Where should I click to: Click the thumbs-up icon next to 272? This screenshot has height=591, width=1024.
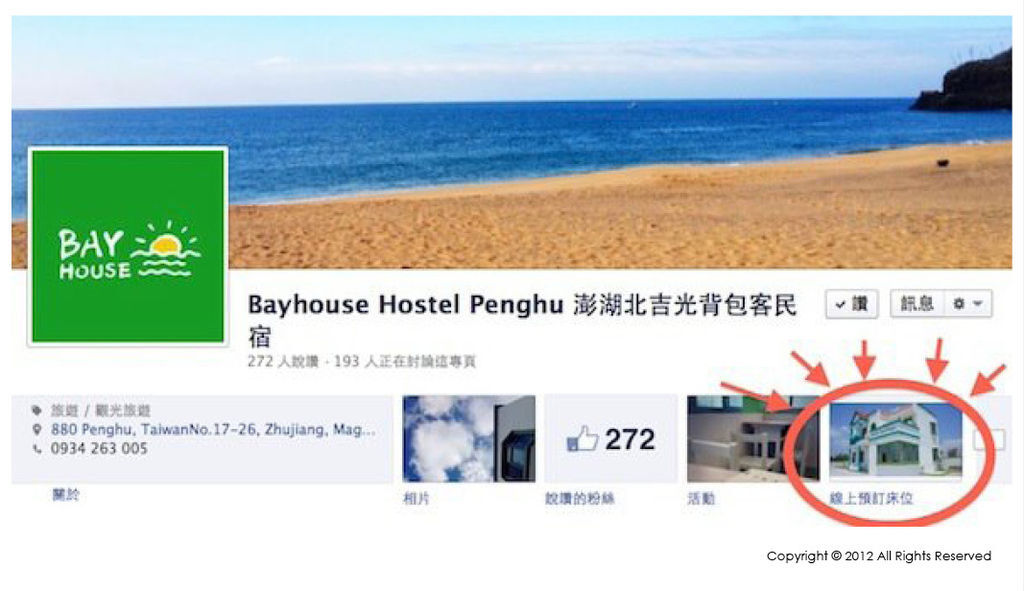click(583, 439)
